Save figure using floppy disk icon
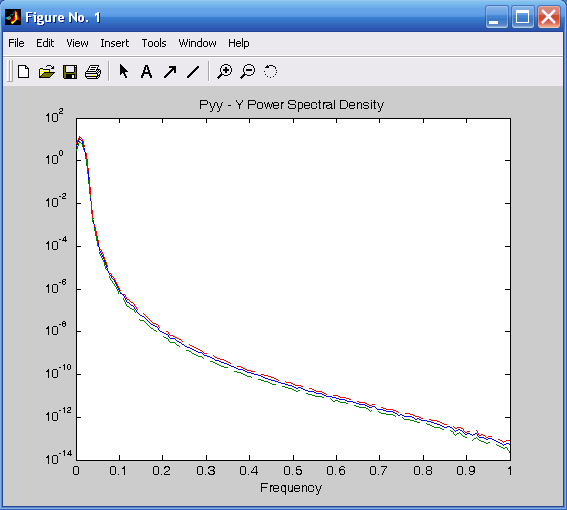Viewport: 567px width, 510px height. 70,72
